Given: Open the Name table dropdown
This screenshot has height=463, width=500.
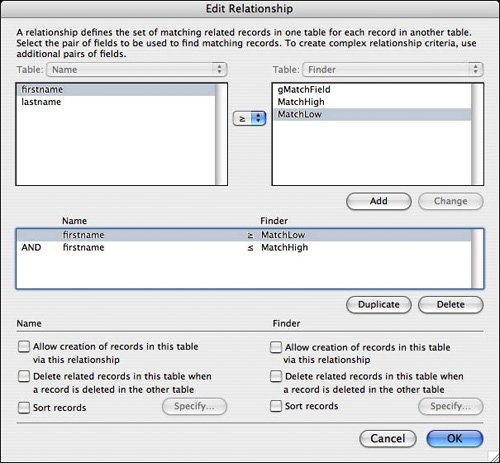Looking at the screenshot, I should click(x=137, y=70).
